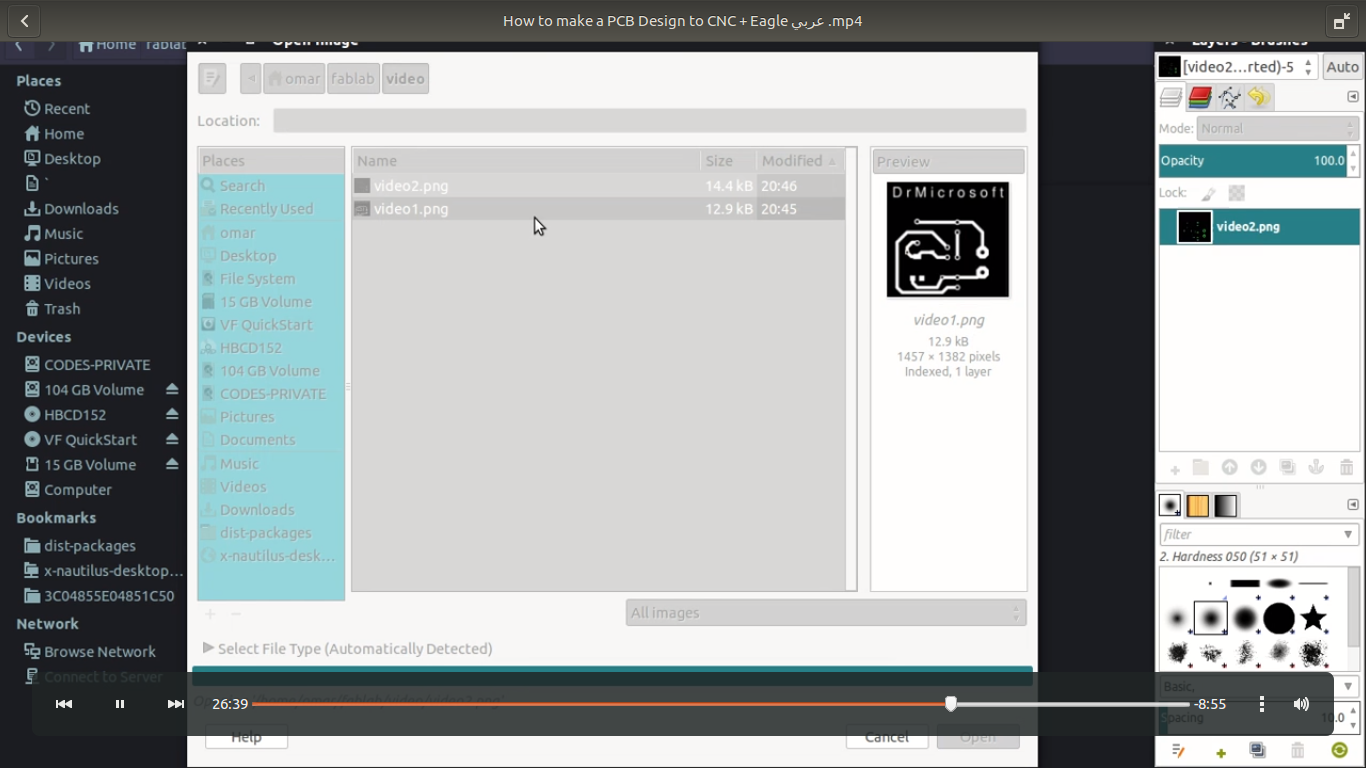Image resolution: width=1366 pixels, height=768 pixels.
Task: Focus the Location input field
Action: point(650,120)
